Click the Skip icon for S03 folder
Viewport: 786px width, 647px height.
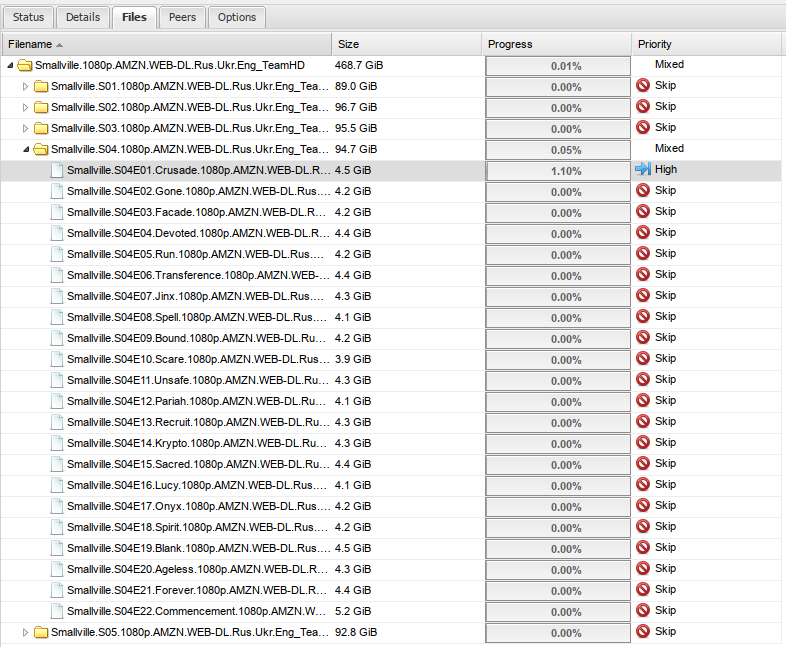643,127
